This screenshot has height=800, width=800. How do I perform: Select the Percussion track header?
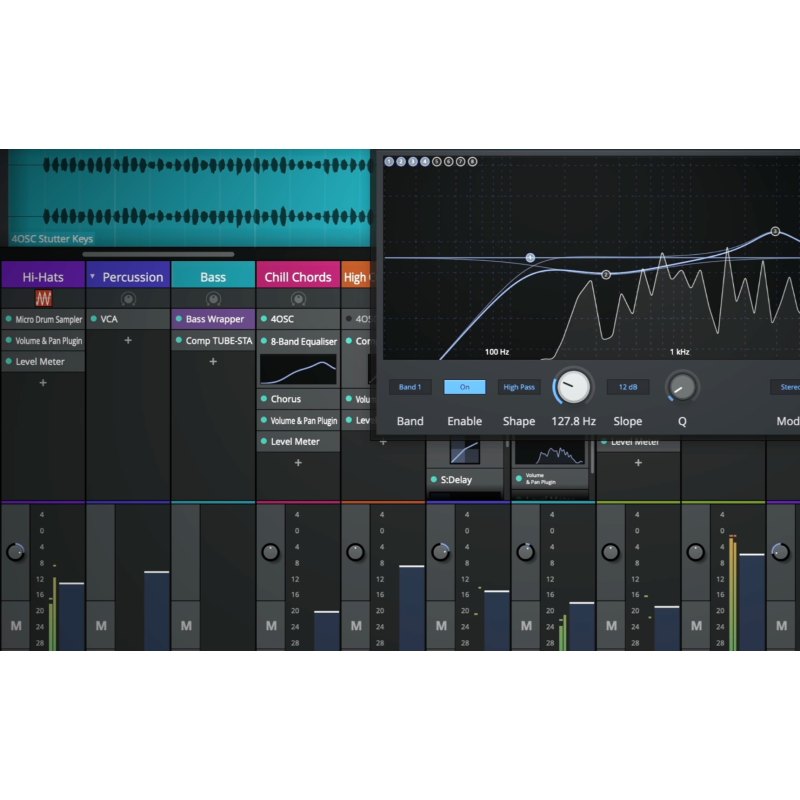point(128,274)
